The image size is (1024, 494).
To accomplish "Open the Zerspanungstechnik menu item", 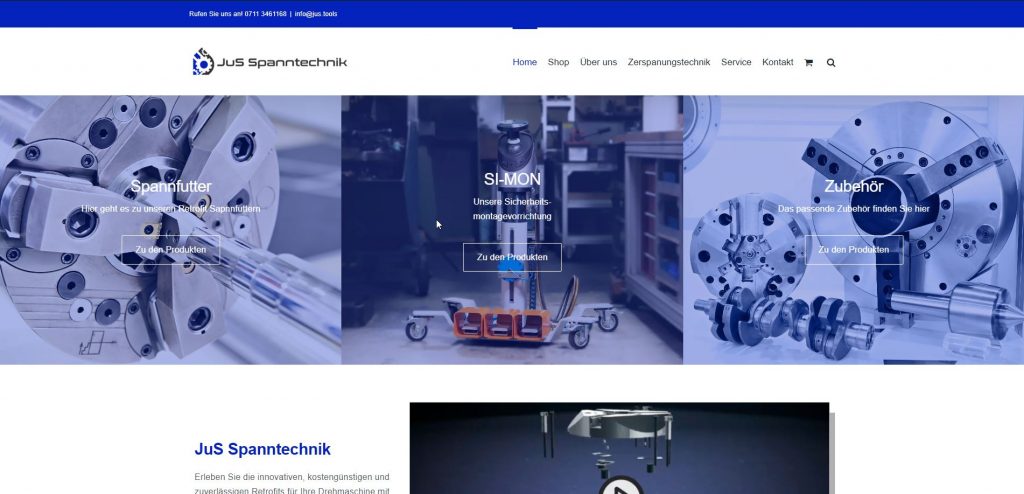I will (x=669, y=62).
